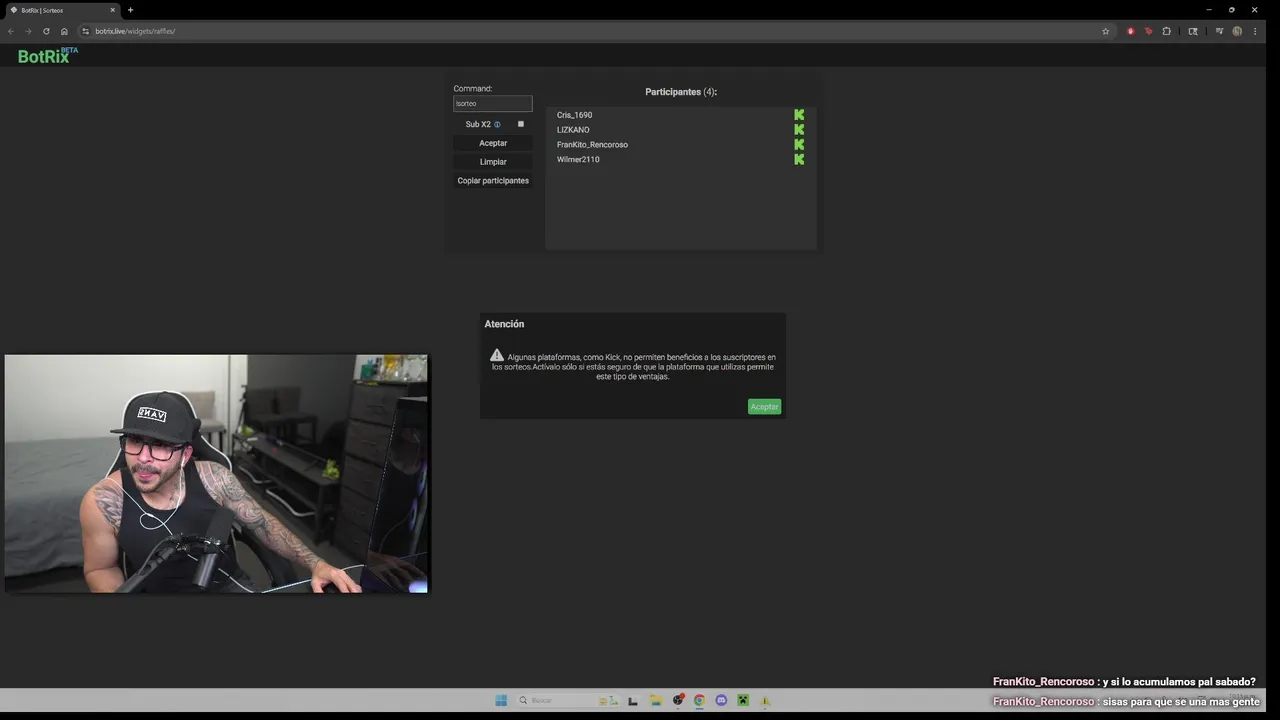Open Discord from the taskbar
Viewport: 1280px width, 720px height.
coord(721,700)
